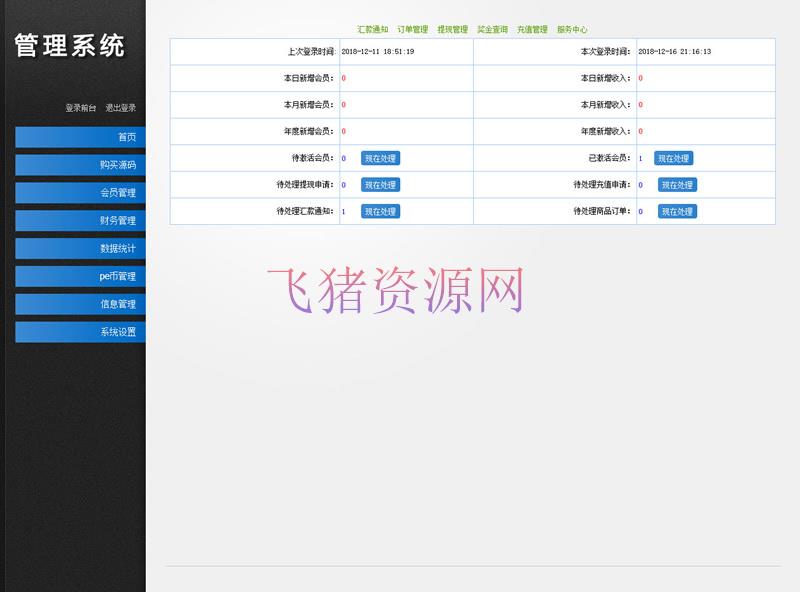The image size is (800, 592).
Task: Select pe币管理 in the sidebar
Action: (x=80, y=276)
